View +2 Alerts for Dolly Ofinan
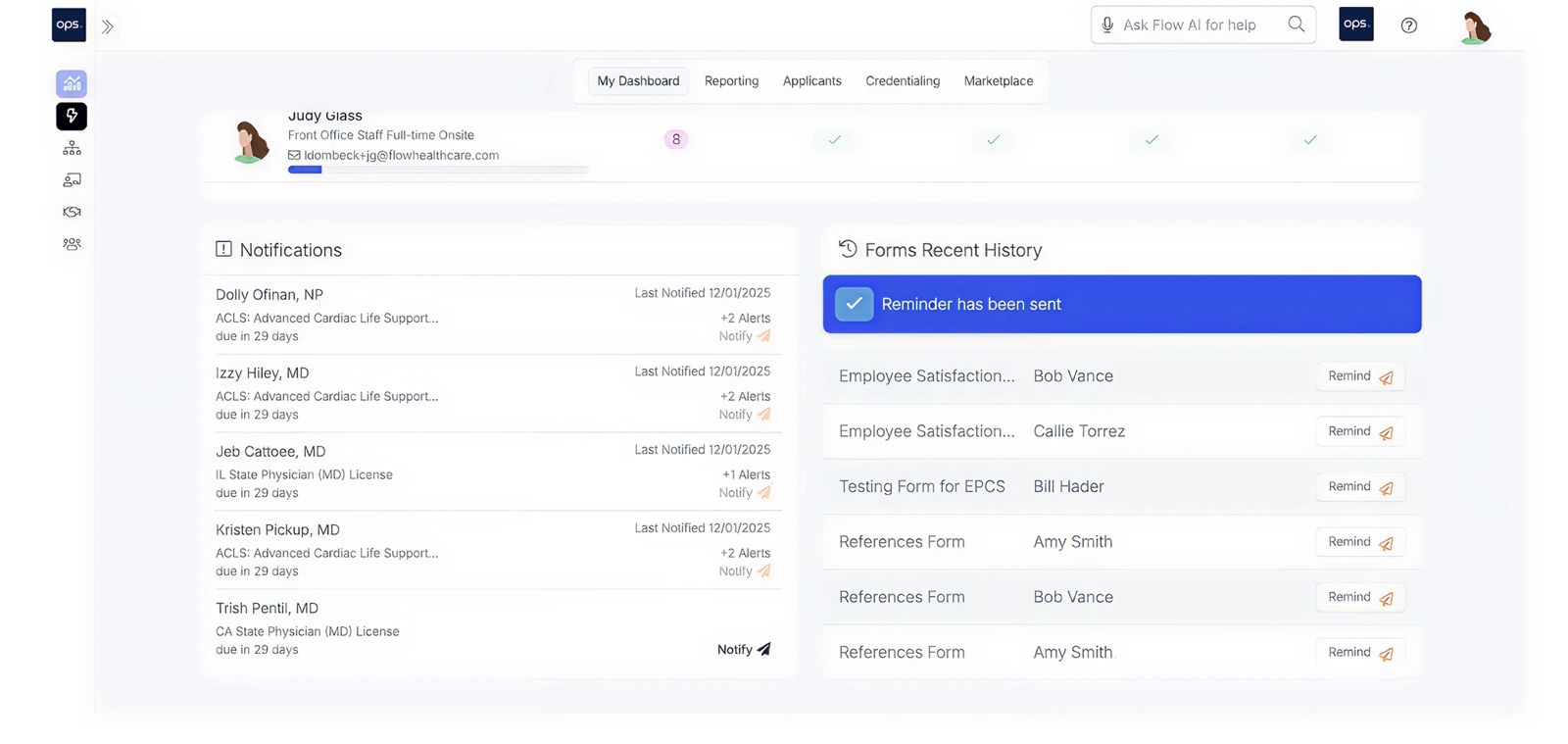 [746, 318]
